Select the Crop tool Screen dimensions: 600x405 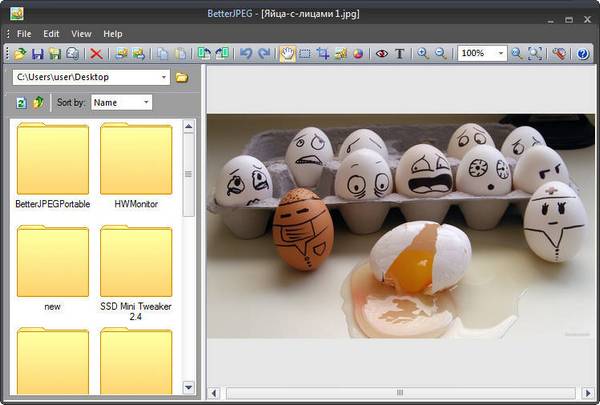click(x=324, y=54)
